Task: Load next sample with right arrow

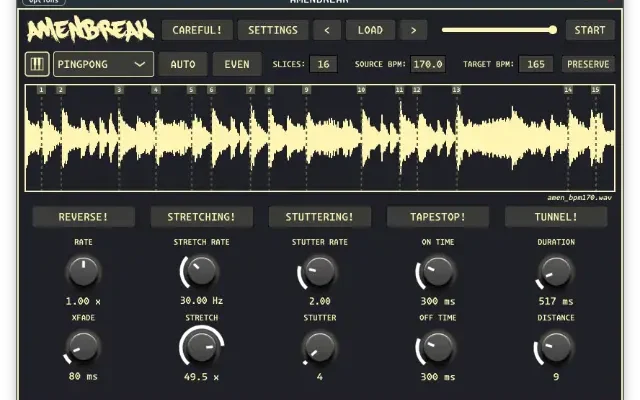Action: coord(414,30)
